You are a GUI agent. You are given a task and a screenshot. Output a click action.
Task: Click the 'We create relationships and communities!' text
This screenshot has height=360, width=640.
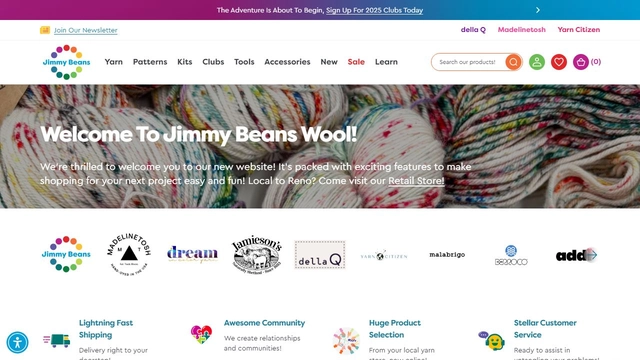(262, 343)
